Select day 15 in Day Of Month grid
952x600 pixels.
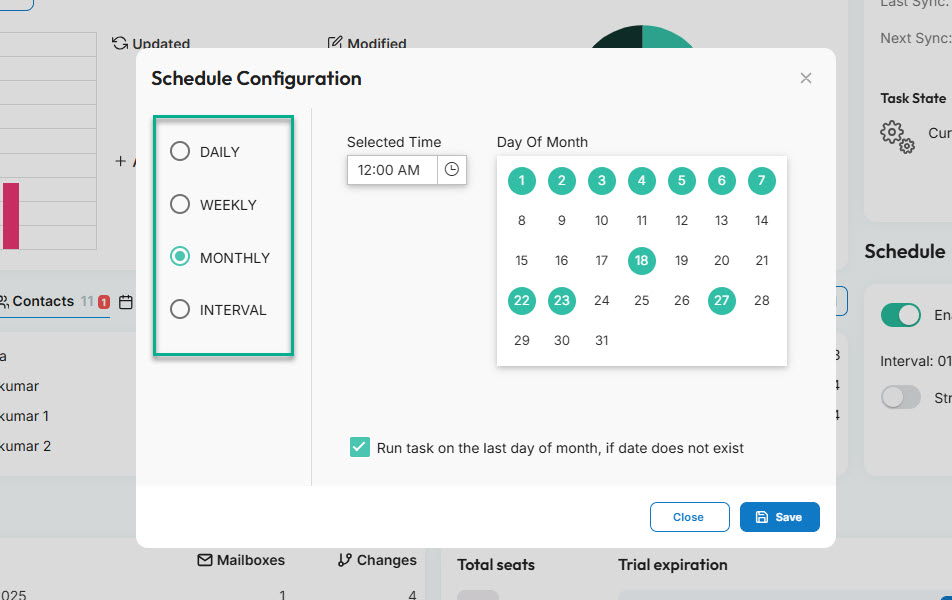click(521, 260)
